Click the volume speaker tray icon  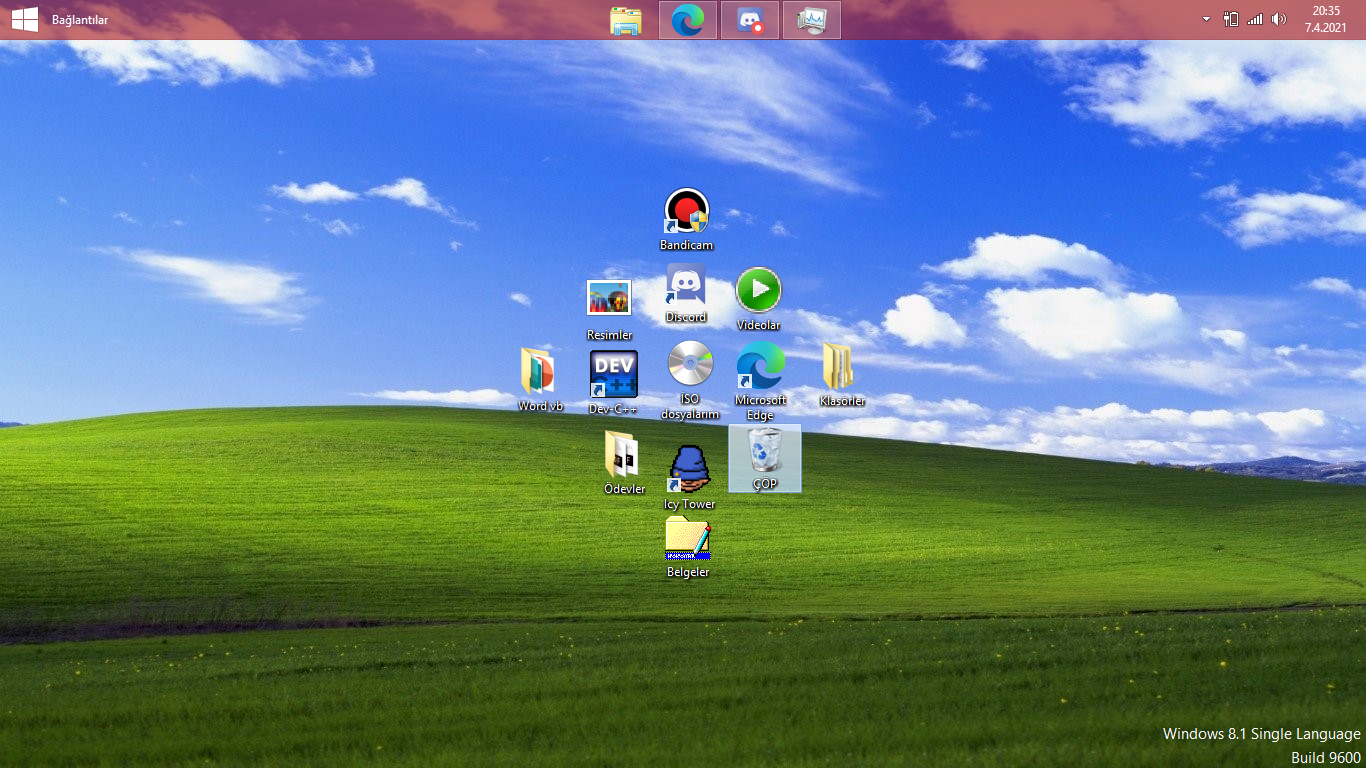1279,19
